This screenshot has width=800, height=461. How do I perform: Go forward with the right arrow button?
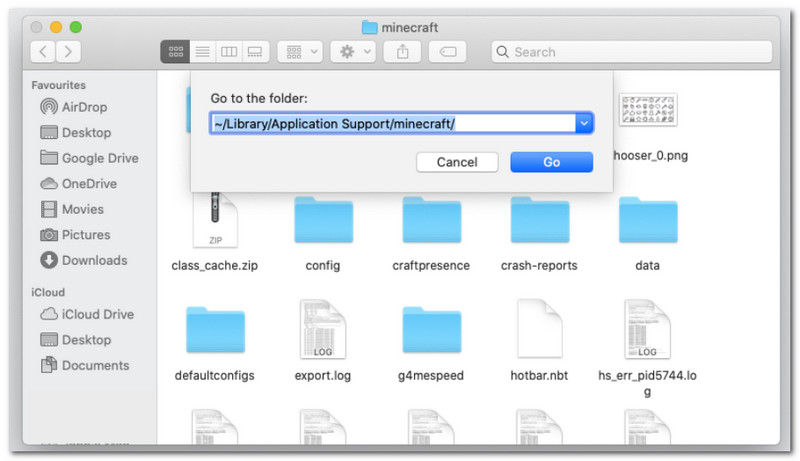(68, 52)
